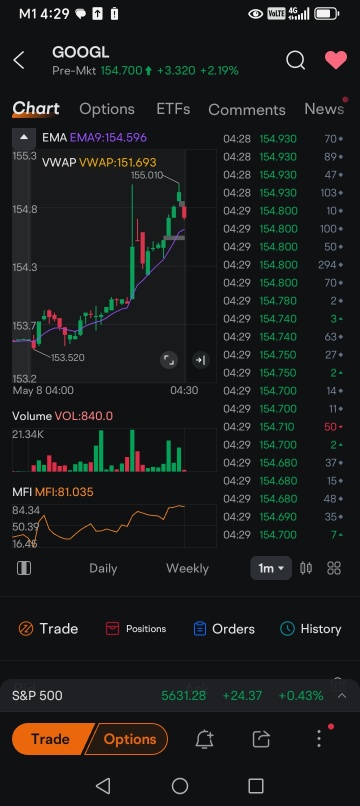The width and height of the screenshot is (360, 806).
Task: Open the Orders section
Action: pos(224,629)
